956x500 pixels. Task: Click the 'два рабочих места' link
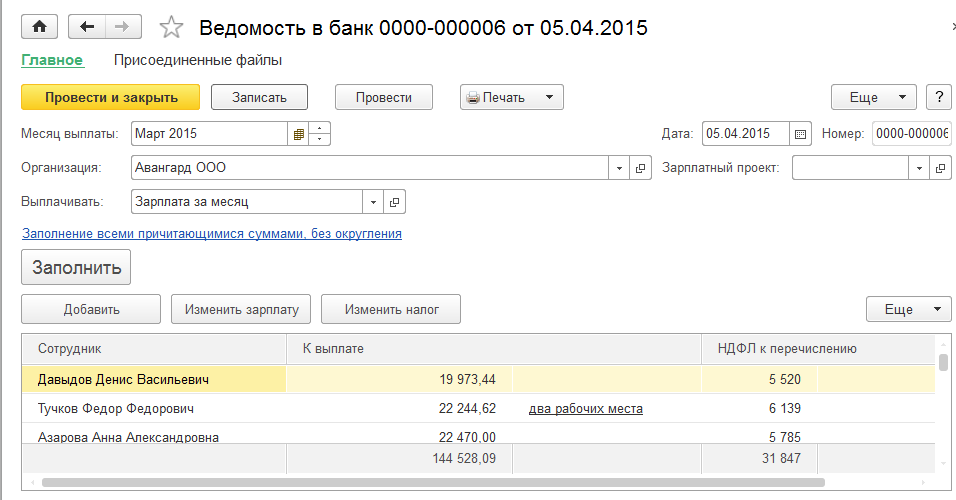[585, 408]
